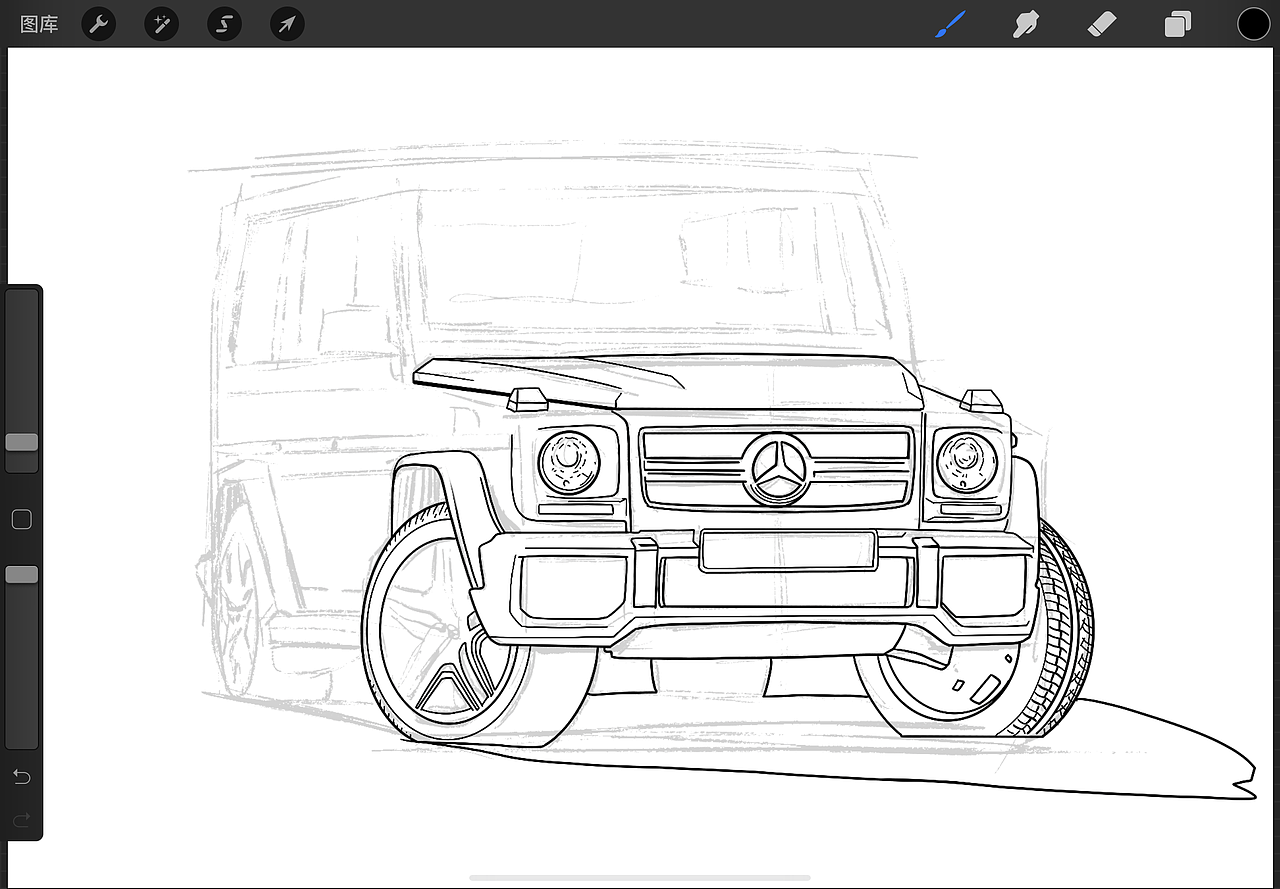
Task: Tap the sidebar modify square button
Action: click(x=21, y=519)
